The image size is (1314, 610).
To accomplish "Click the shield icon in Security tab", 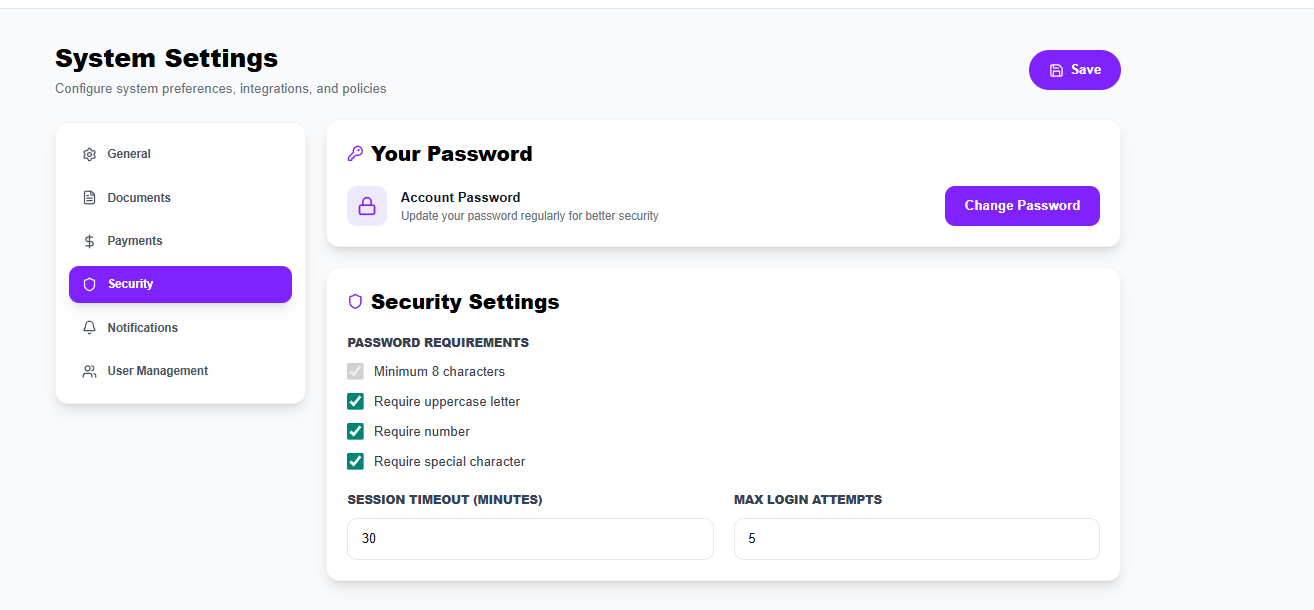I will click(x=89, y=284).
